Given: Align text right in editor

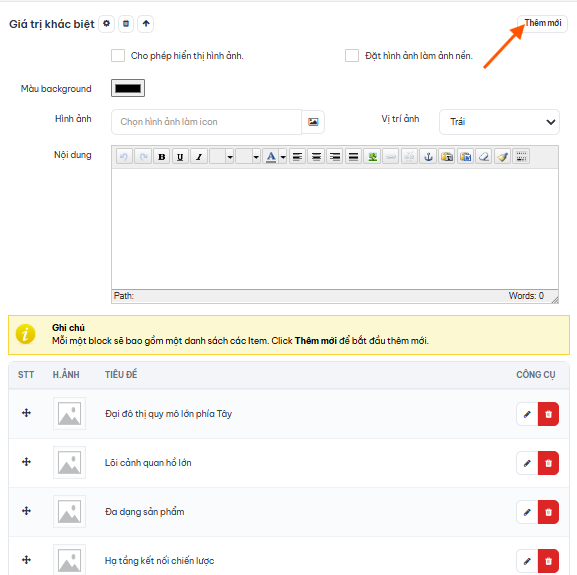Looking at the screenshot, I should point(335,157).
